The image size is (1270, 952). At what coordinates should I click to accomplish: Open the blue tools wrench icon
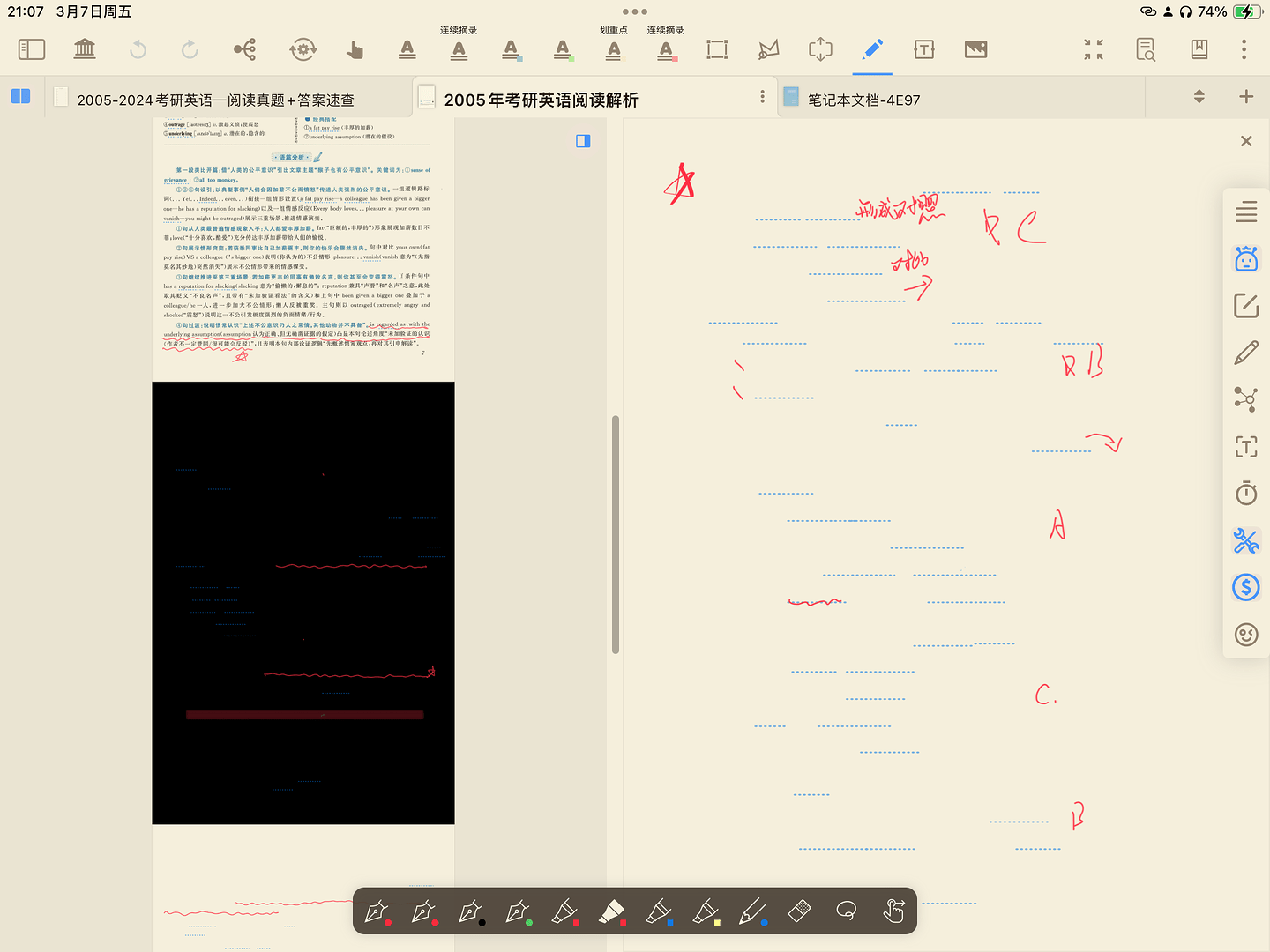[1246, 540]
